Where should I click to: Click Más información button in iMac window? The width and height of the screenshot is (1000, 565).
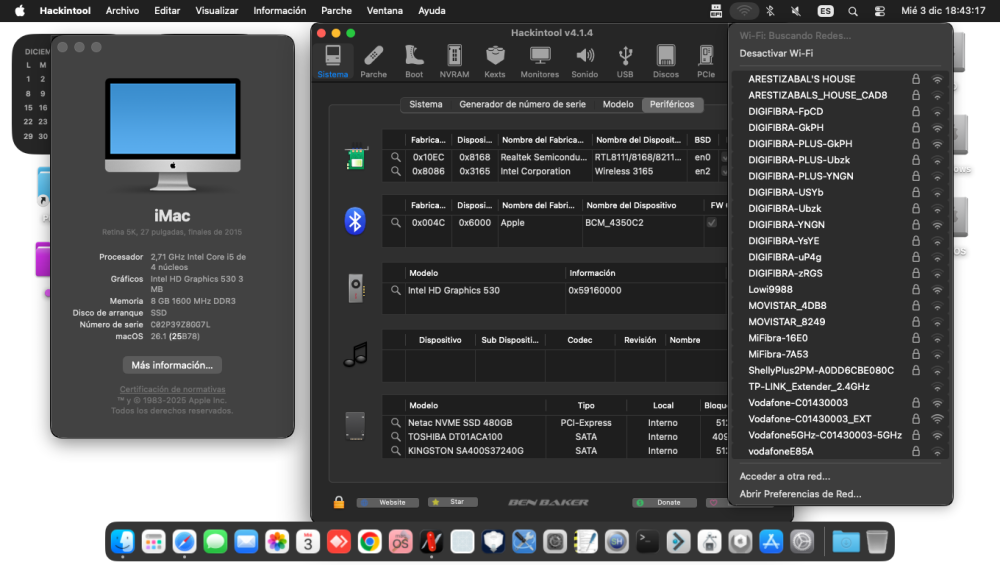click(x=172, y=365)
